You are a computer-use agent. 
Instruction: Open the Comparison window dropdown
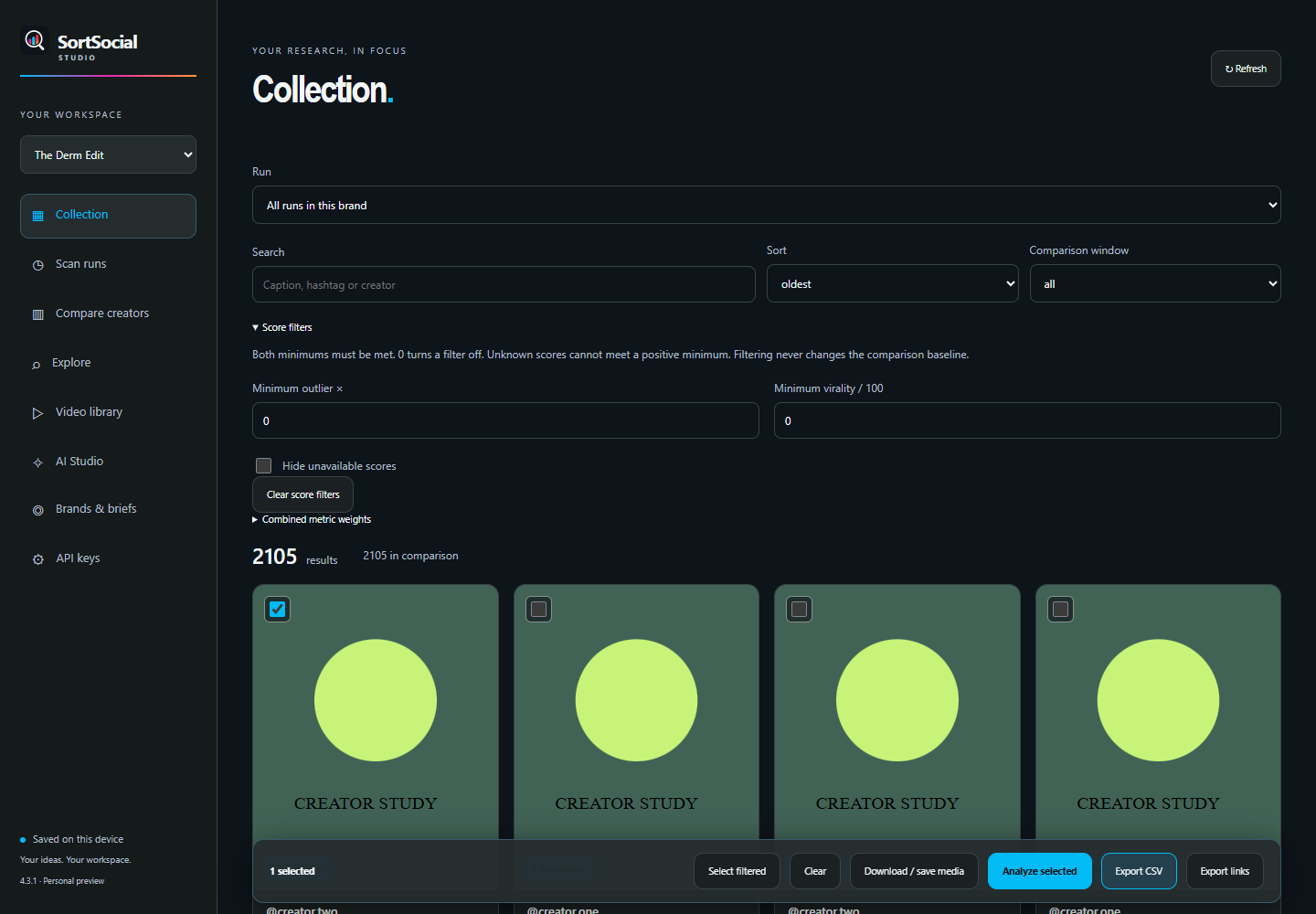(x=1155, y=283)
